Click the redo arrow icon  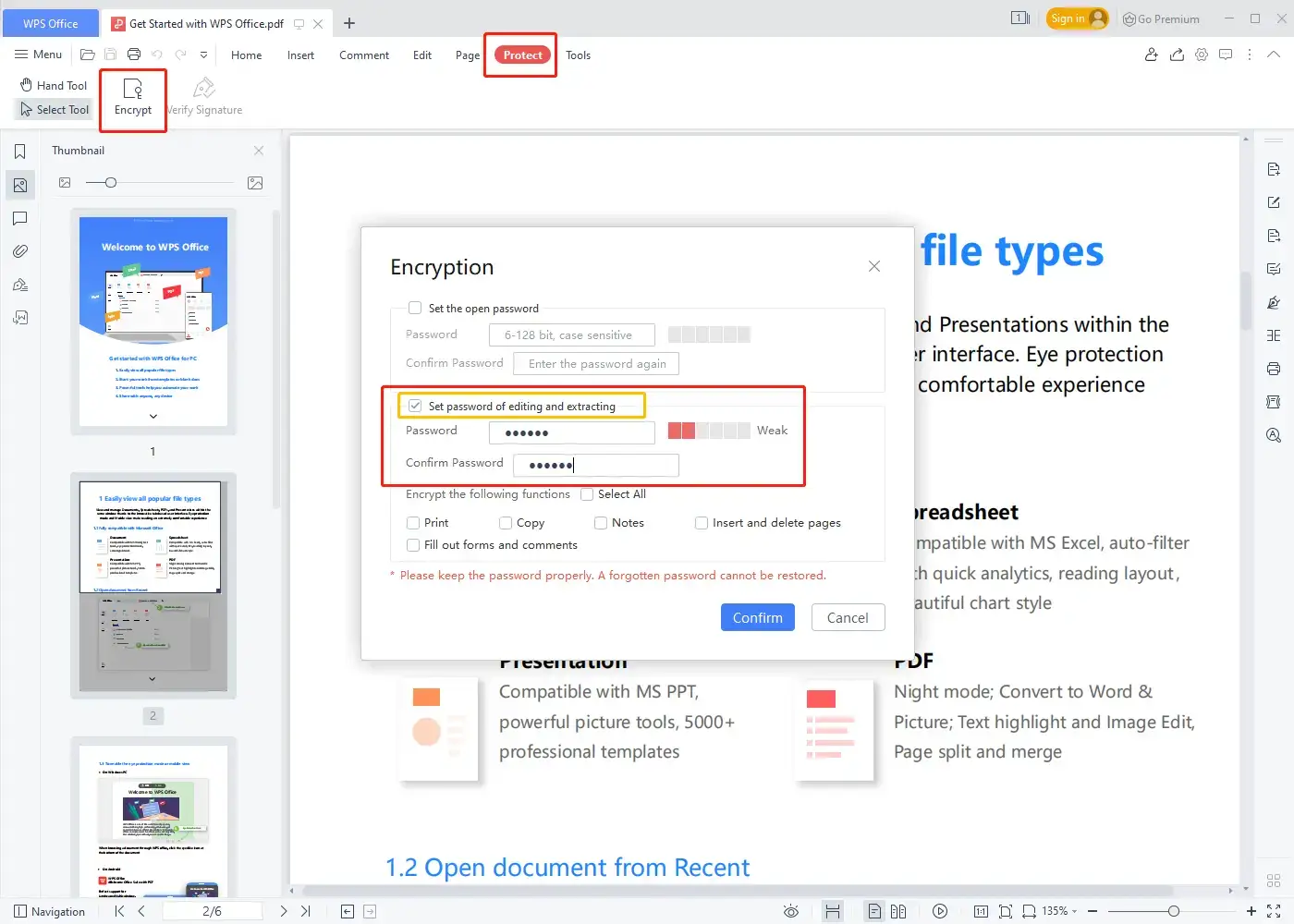(181, 55)
